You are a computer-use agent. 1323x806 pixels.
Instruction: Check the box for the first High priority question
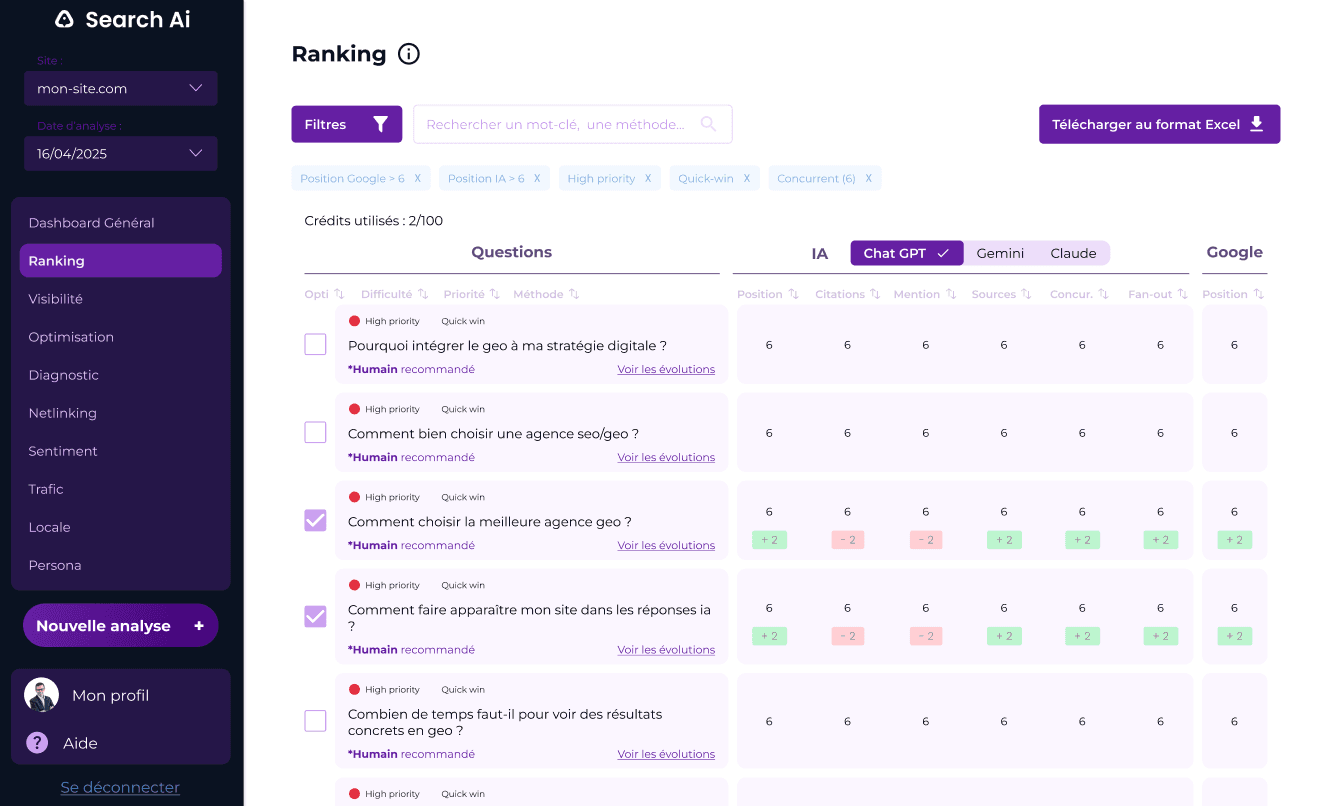(315, 344)
